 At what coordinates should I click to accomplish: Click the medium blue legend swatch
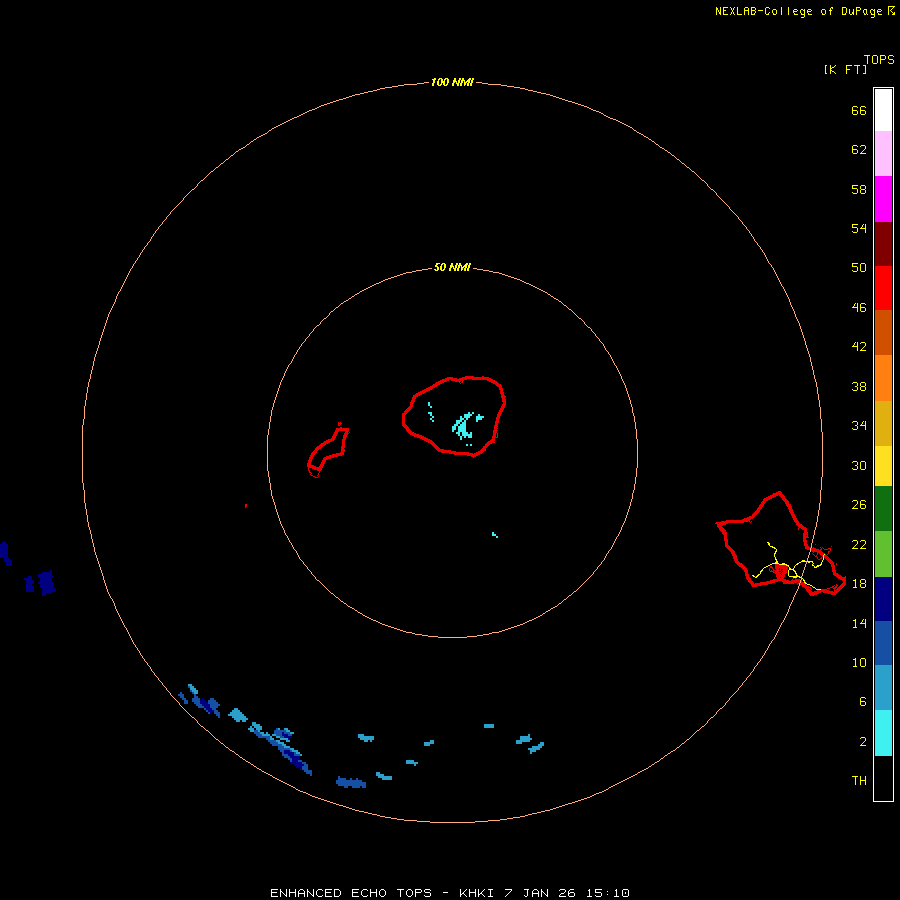[x=883, y=643]
